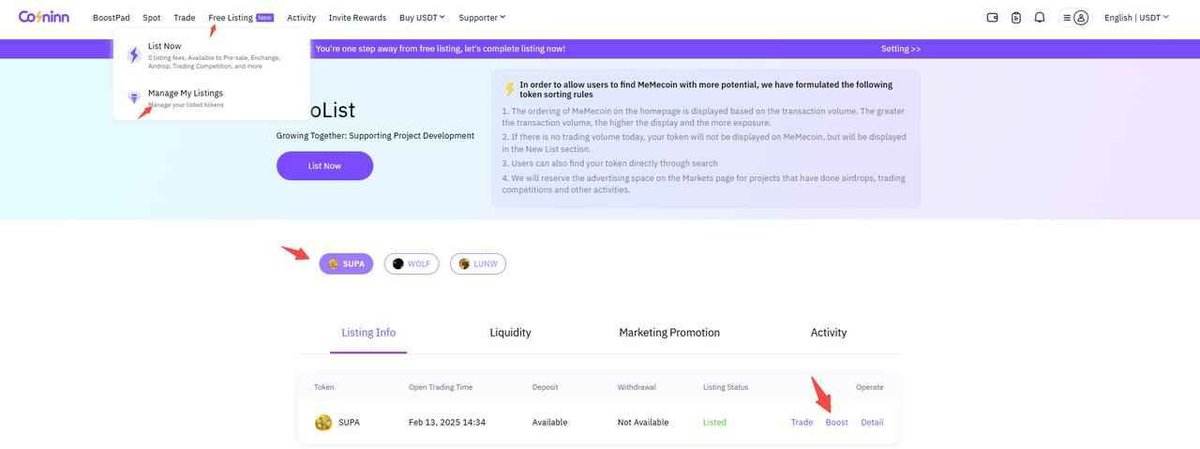Expand the Buy USDT dropdown
The image size is (1200, 449).
[422, 17]
